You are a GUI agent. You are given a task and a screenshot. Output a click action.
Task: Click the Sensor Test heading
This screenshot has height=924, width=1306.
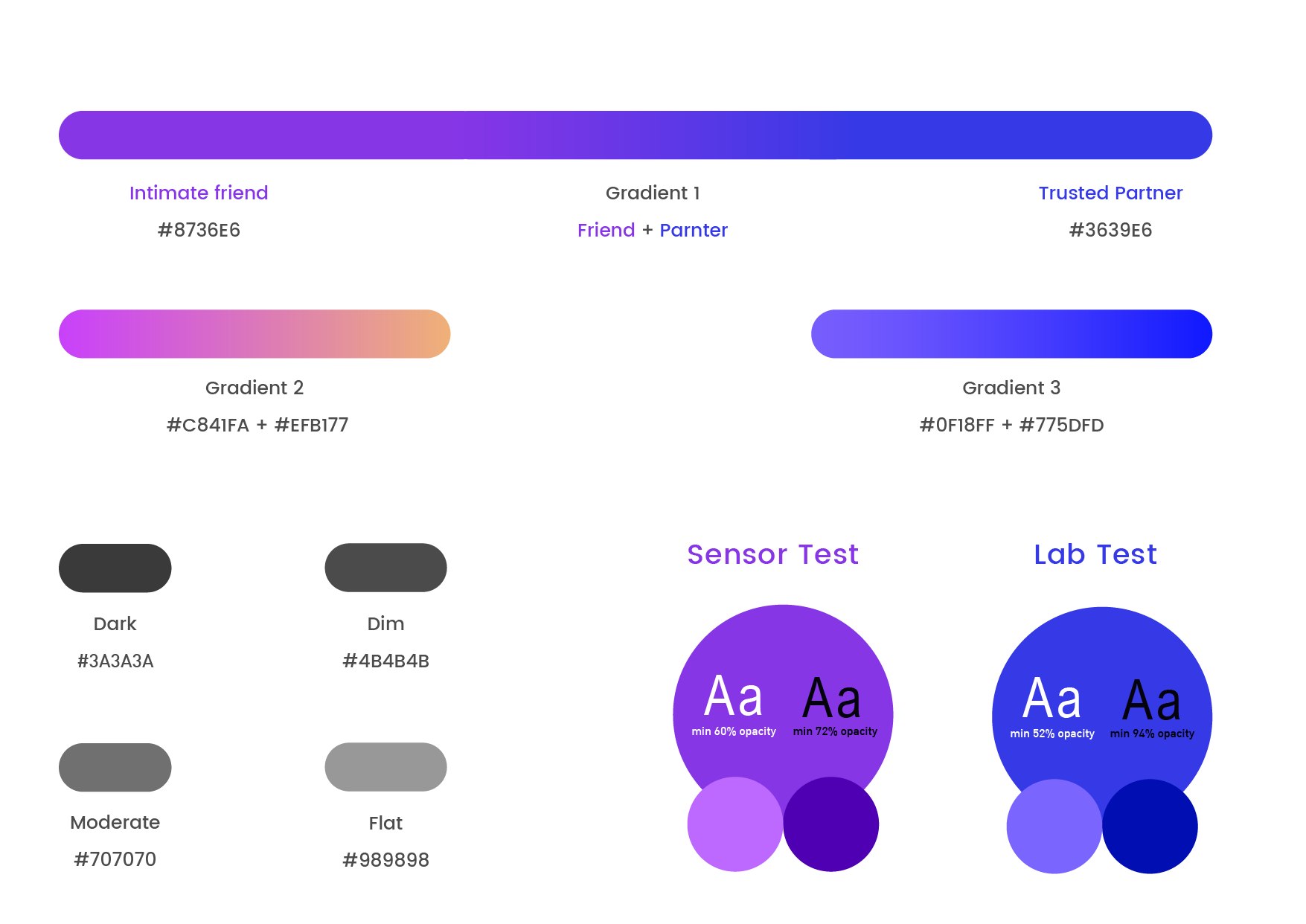pyautogui.click(x=772, y=554)
